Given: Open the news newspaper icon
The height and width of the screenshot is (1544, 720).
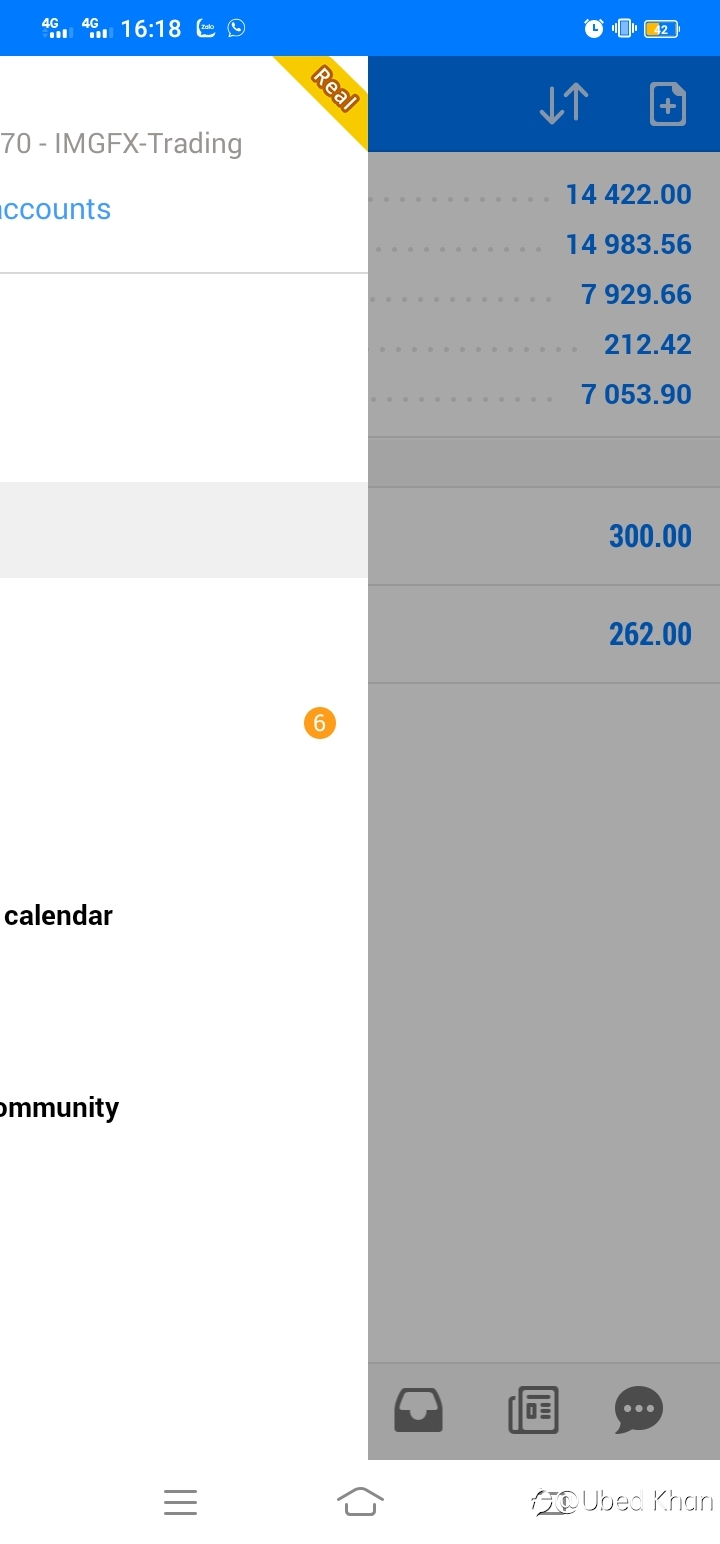Looking at the screenshot, I should coord(533,1410).
